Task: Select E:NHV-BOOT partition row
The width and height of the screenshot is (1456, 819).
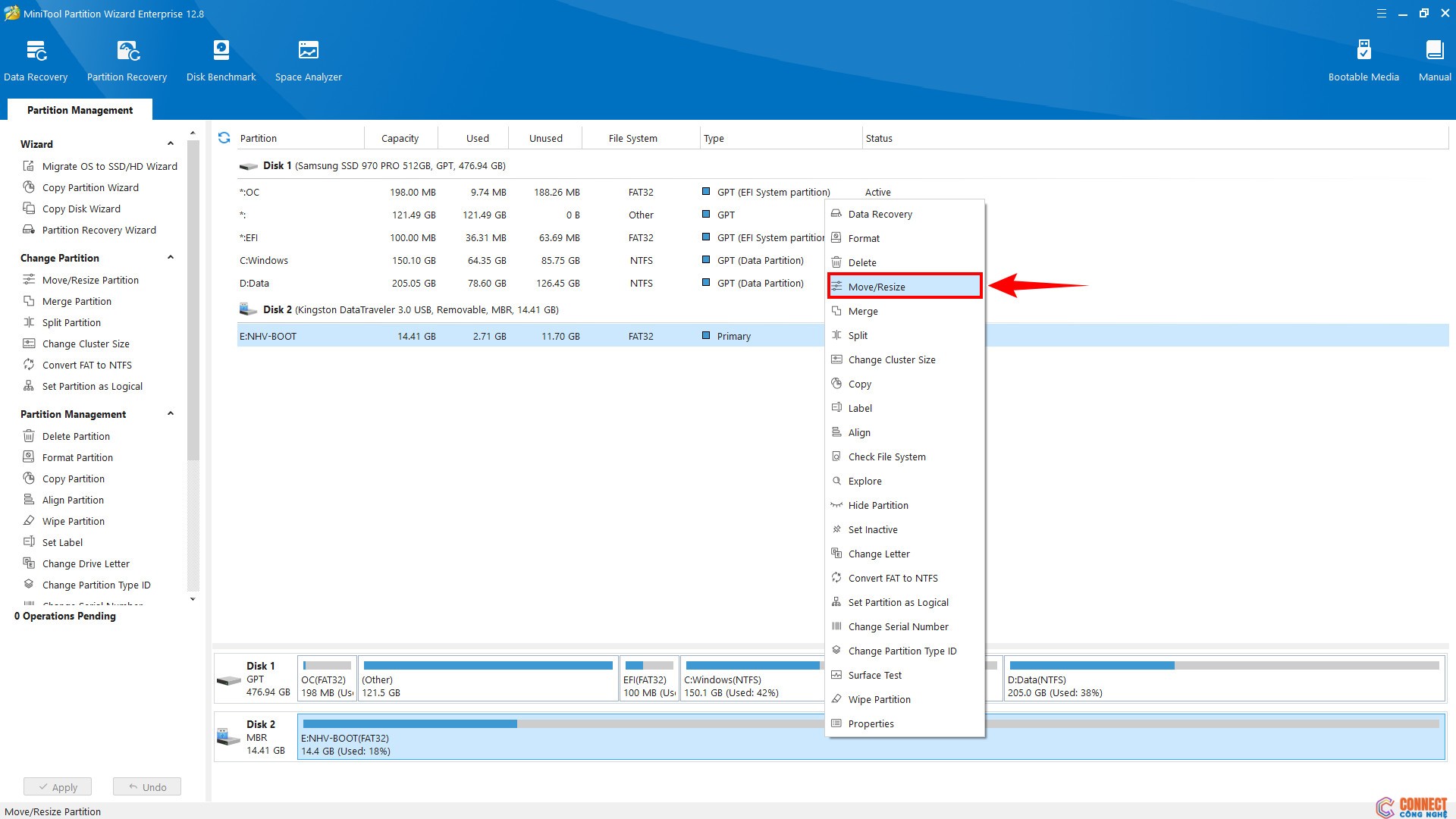Action: pos(531,336)
